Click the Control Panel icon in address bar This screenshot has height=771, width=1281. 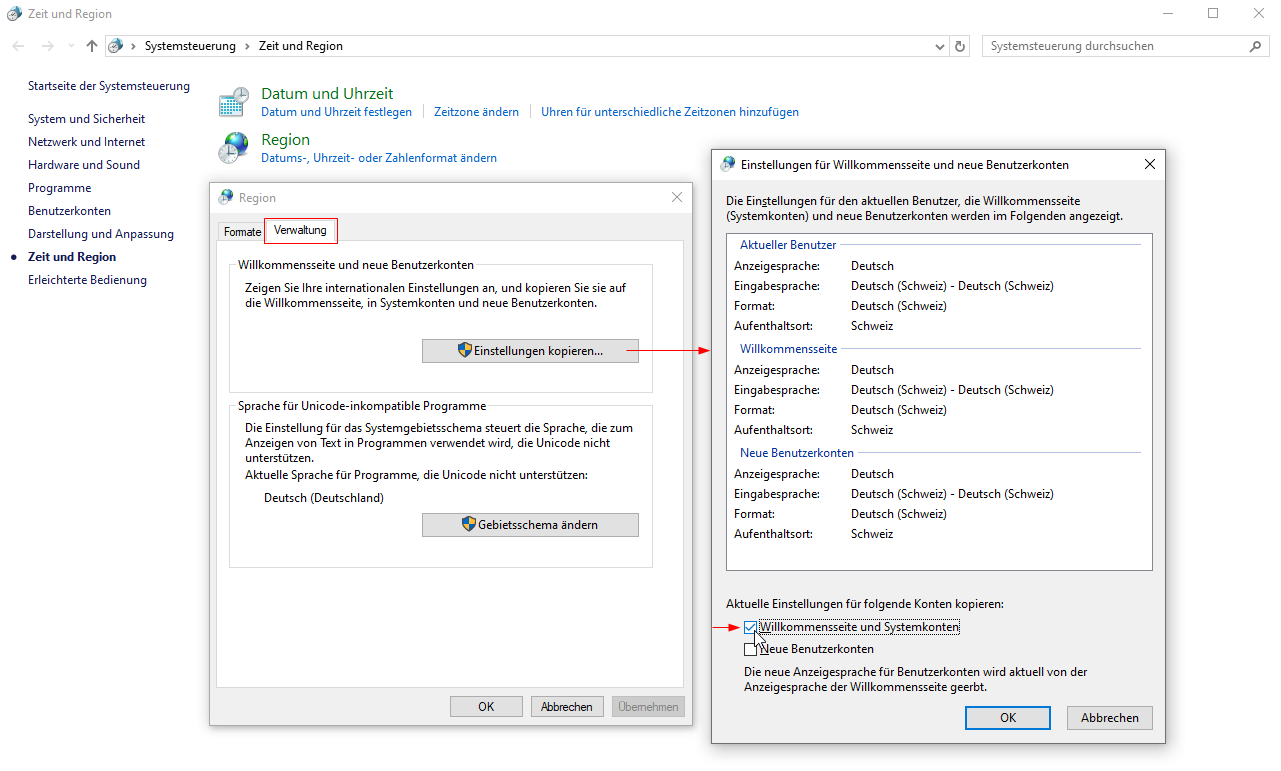point(116,46)
